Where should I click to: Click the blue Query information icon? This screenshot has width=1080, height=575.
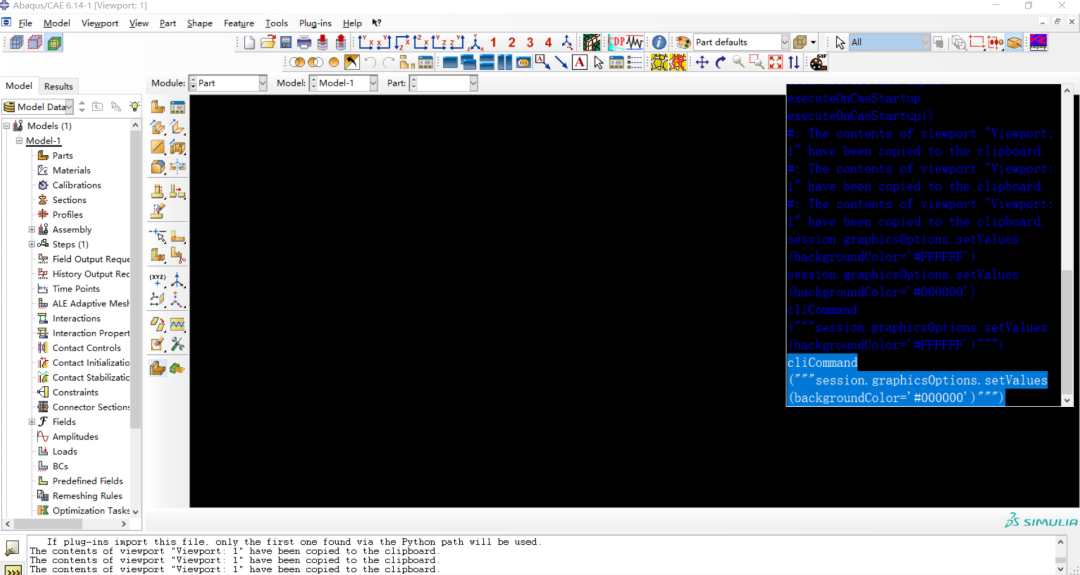(x=659, y=43)
